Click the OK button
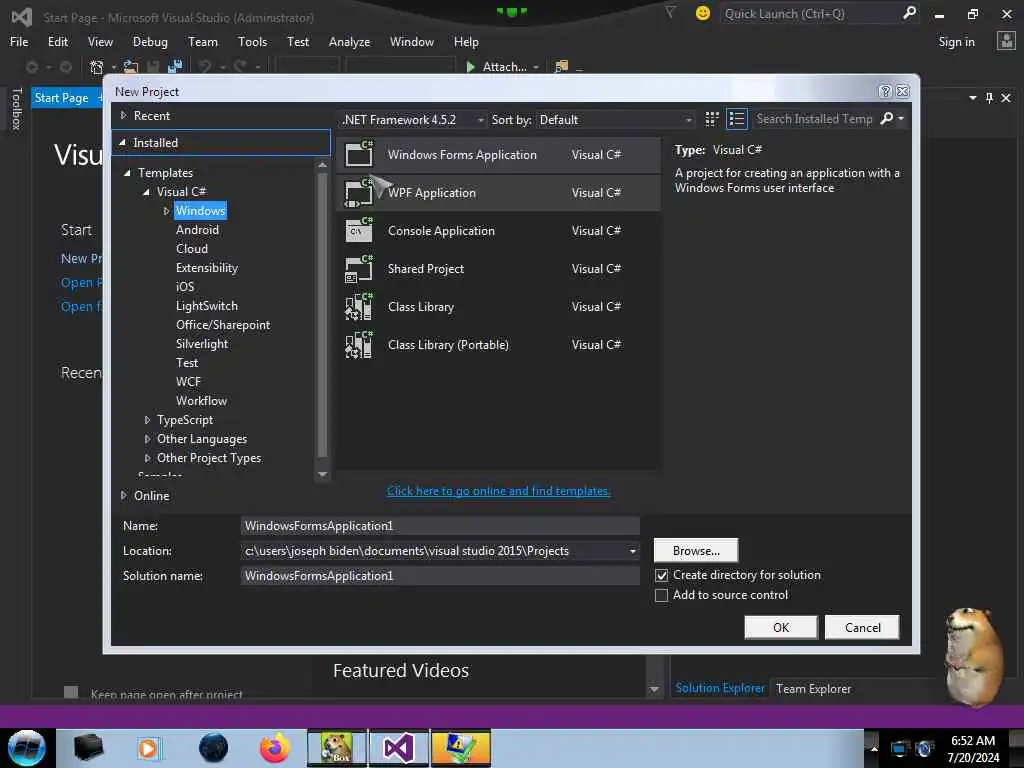Image resolution: width=1024 pixels, height=768 pixels. (781, 628)
